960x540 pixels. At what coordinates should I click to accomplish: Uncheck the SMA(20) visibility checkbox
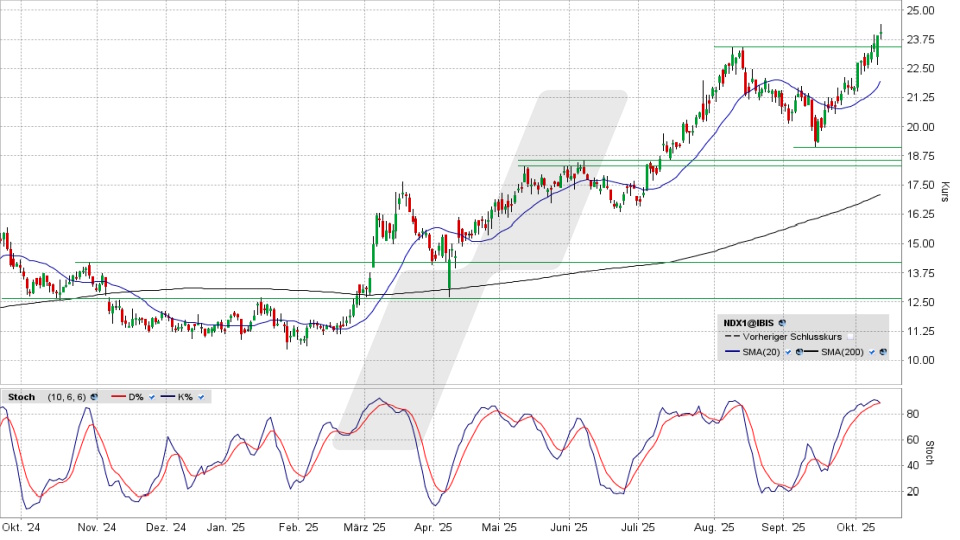pos(788,352)
